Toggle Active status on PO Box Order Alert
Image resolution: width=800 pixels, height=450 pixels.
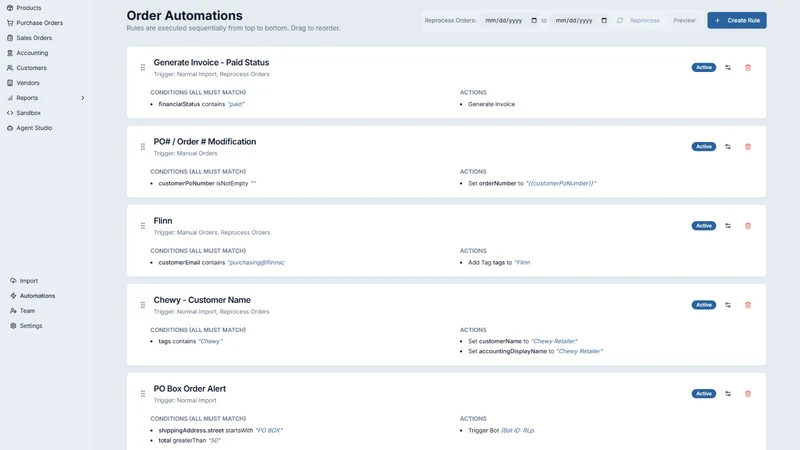point(704,393)
